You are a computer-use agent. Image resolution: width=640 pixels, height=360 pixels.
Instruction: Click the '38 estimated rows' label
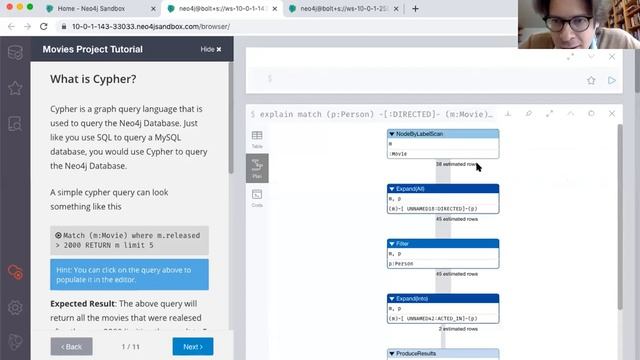pyautogui.click(x=456, y=164)
